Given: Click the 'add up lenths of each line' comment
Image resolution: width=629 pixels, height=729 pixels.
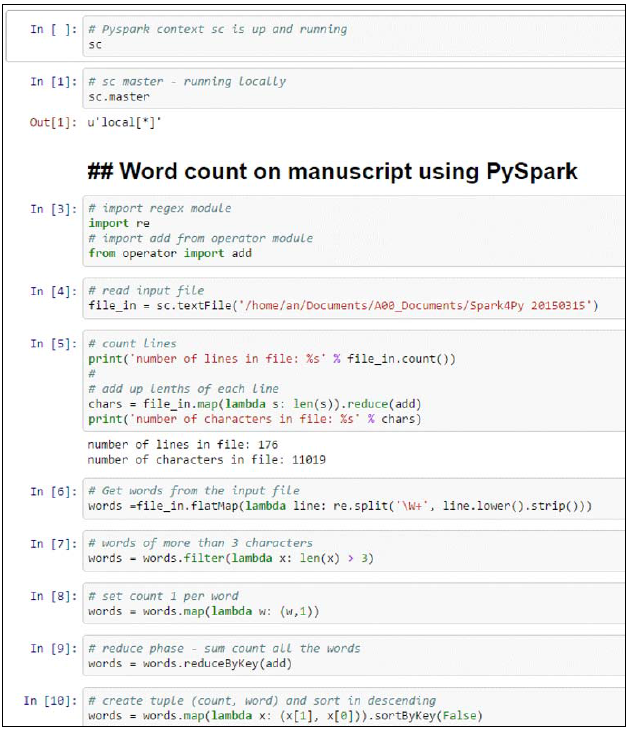Looking at the screenshot, I should click(x=184, y=389).
